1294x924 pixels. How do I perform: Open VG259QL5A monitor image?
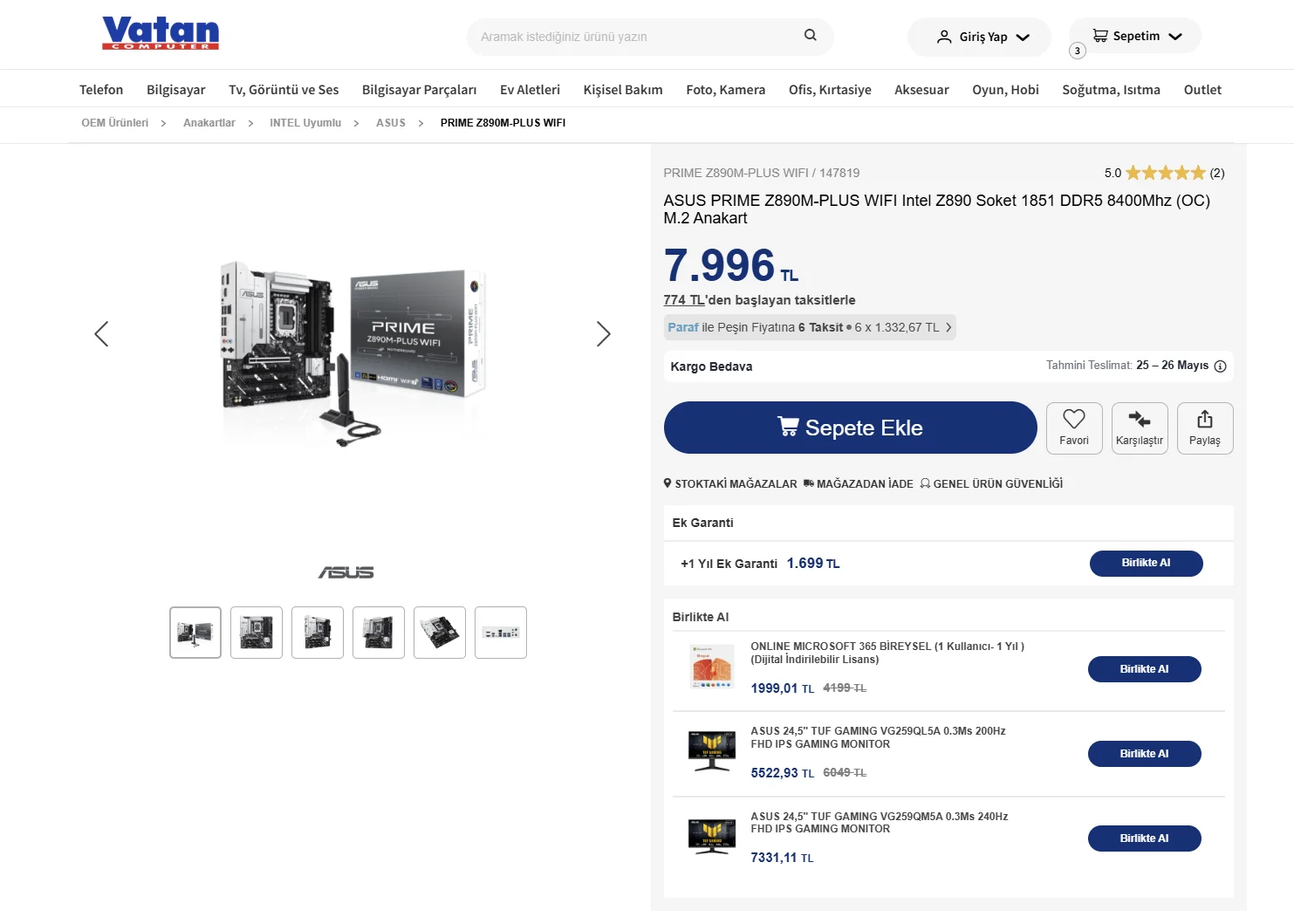tap(712, 752)
